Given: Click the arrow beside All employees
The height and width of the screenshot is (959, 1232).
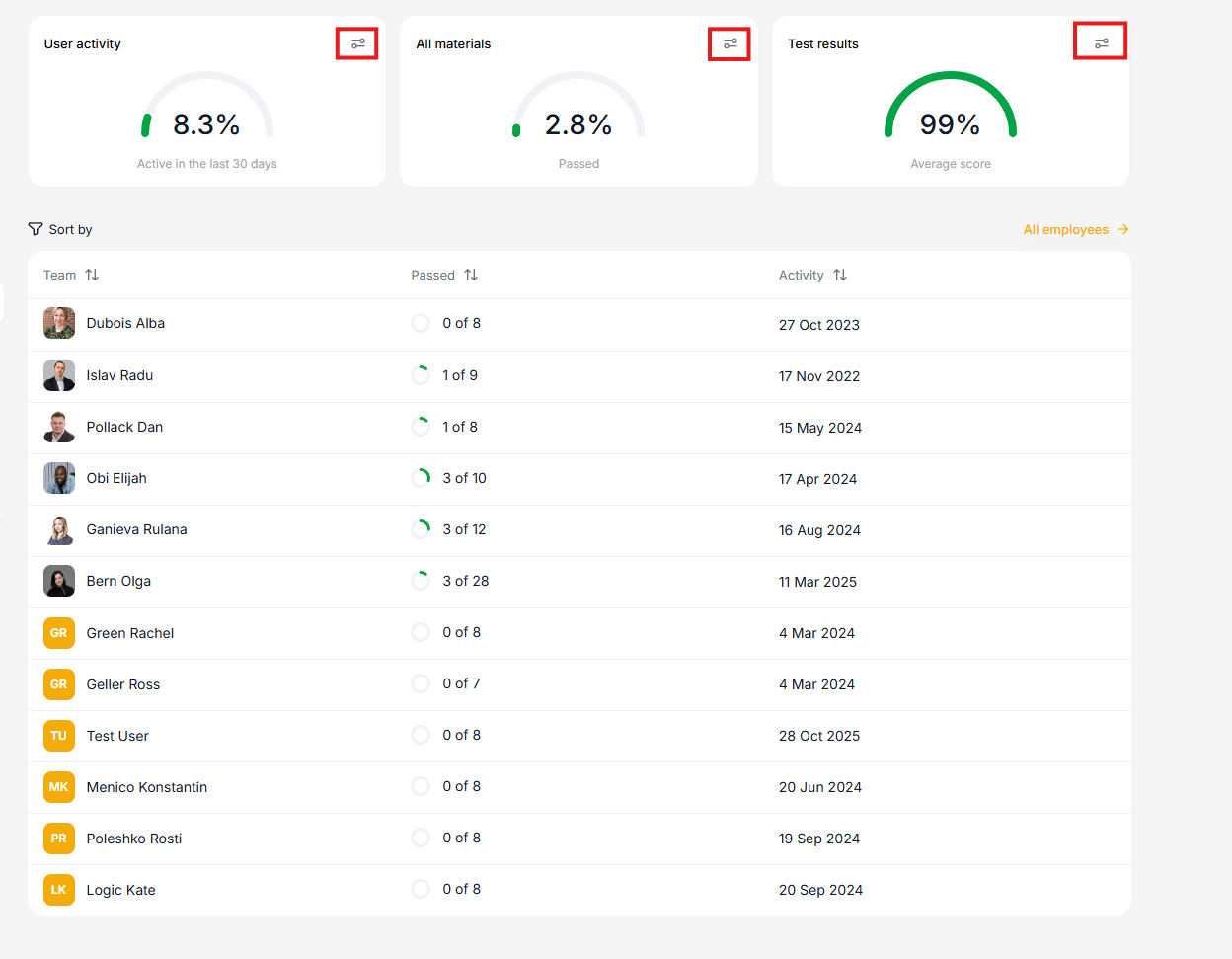Looking at the screenshot, I should point(1123,229).
